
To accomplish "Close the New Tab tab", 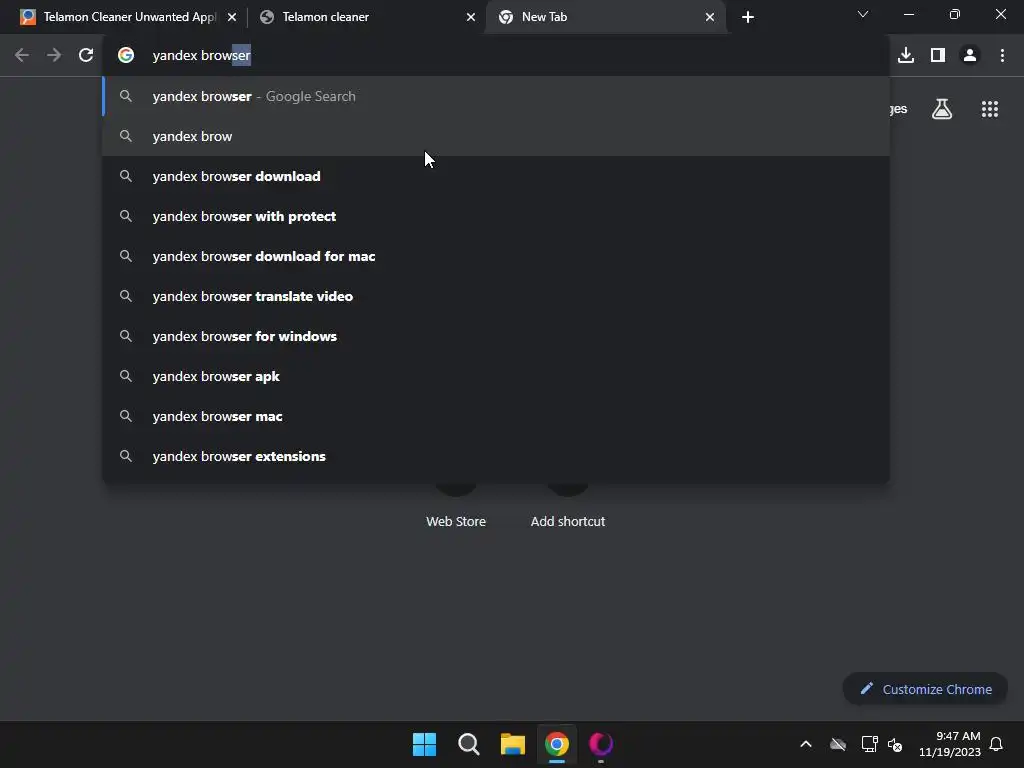I will point(710,17).
